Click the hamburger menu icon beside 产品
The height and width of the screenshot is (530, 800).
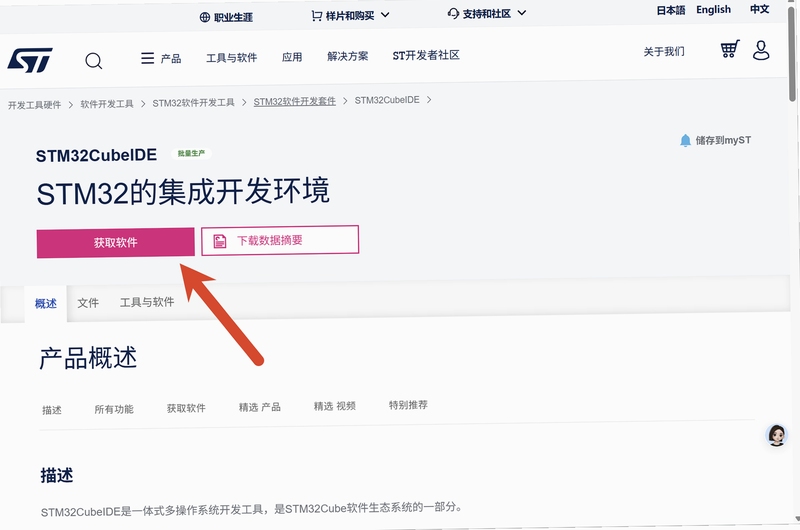tap(147, 58)
